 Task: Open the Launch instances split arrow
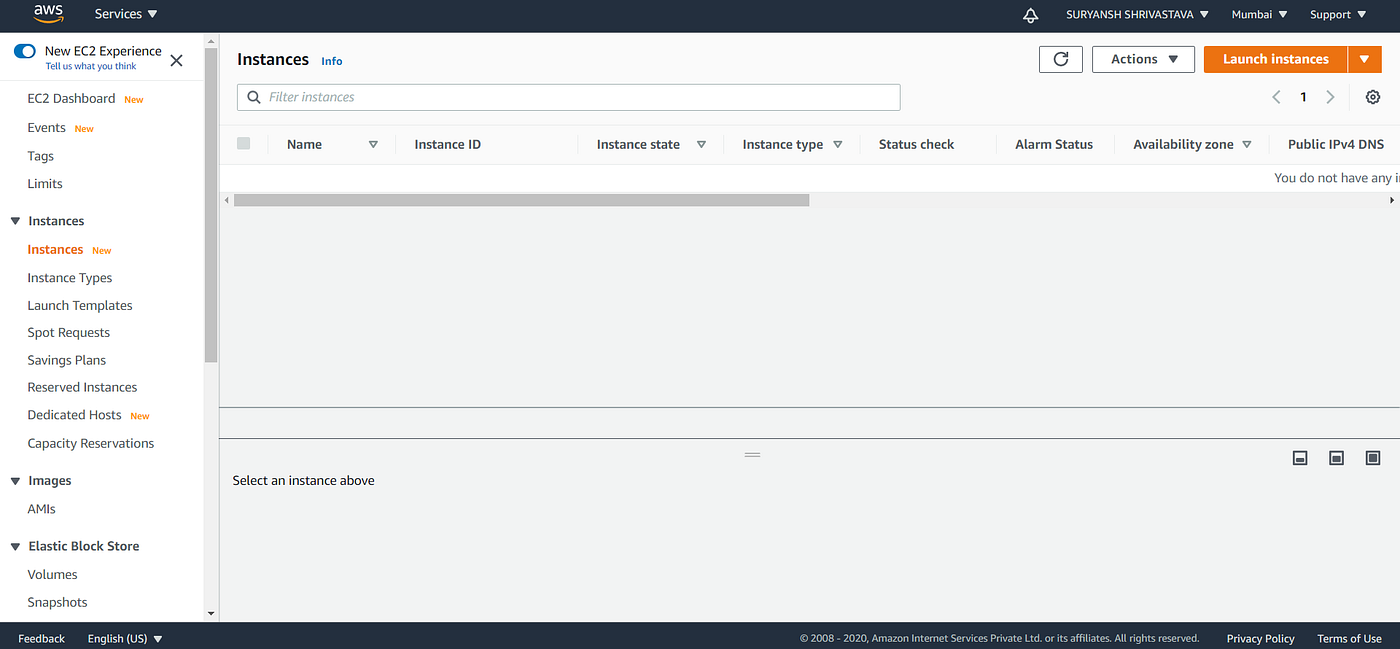point(1365,59)
